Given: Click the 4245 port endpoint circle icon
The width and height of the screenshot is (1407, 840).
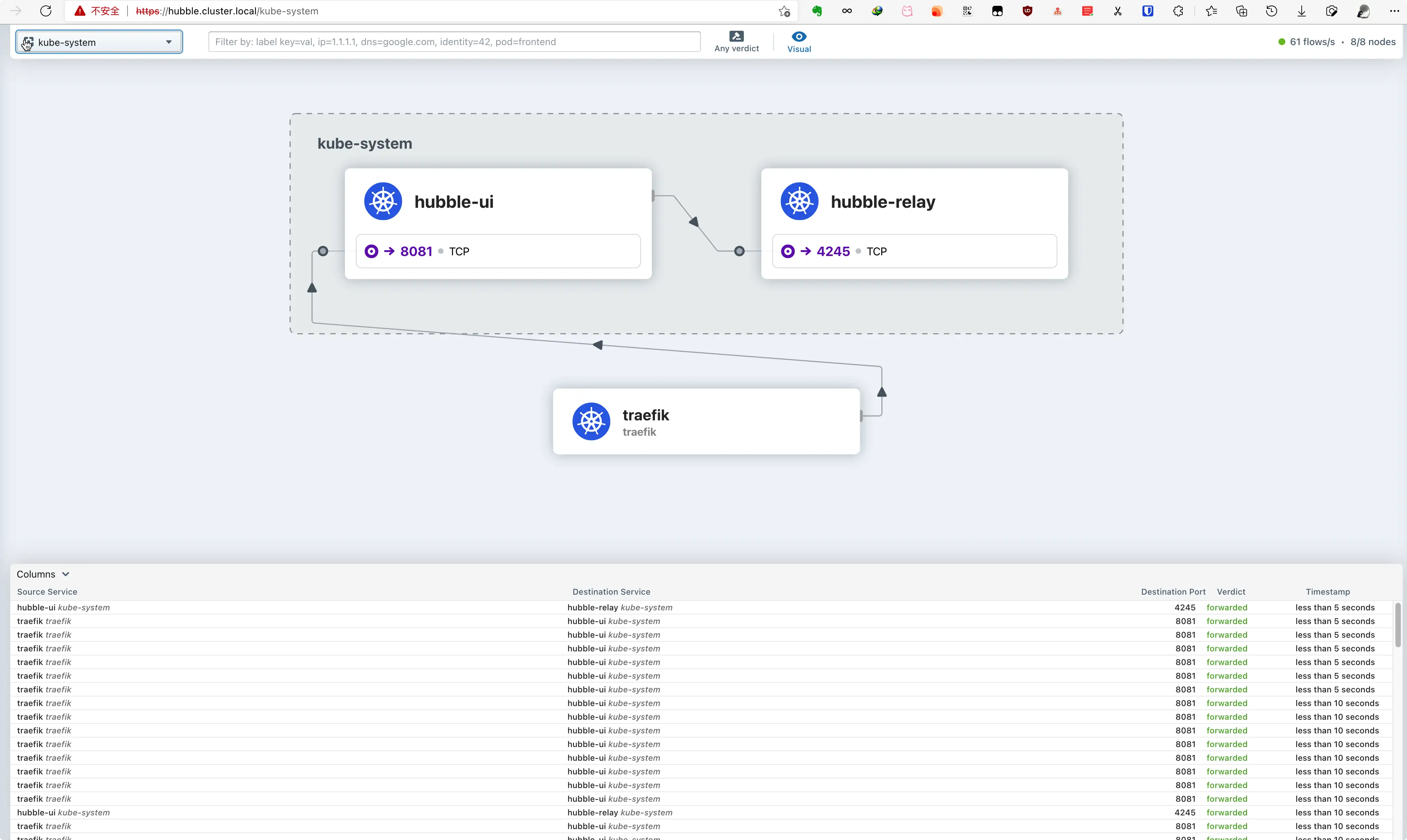Looking at the screenshot, I should pos(788,251).
